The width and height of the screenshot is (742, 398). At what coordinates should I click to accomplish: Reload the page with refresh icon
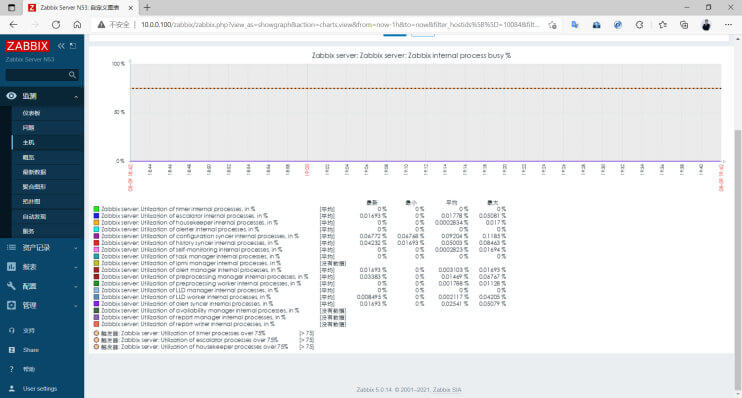point(56,25)
